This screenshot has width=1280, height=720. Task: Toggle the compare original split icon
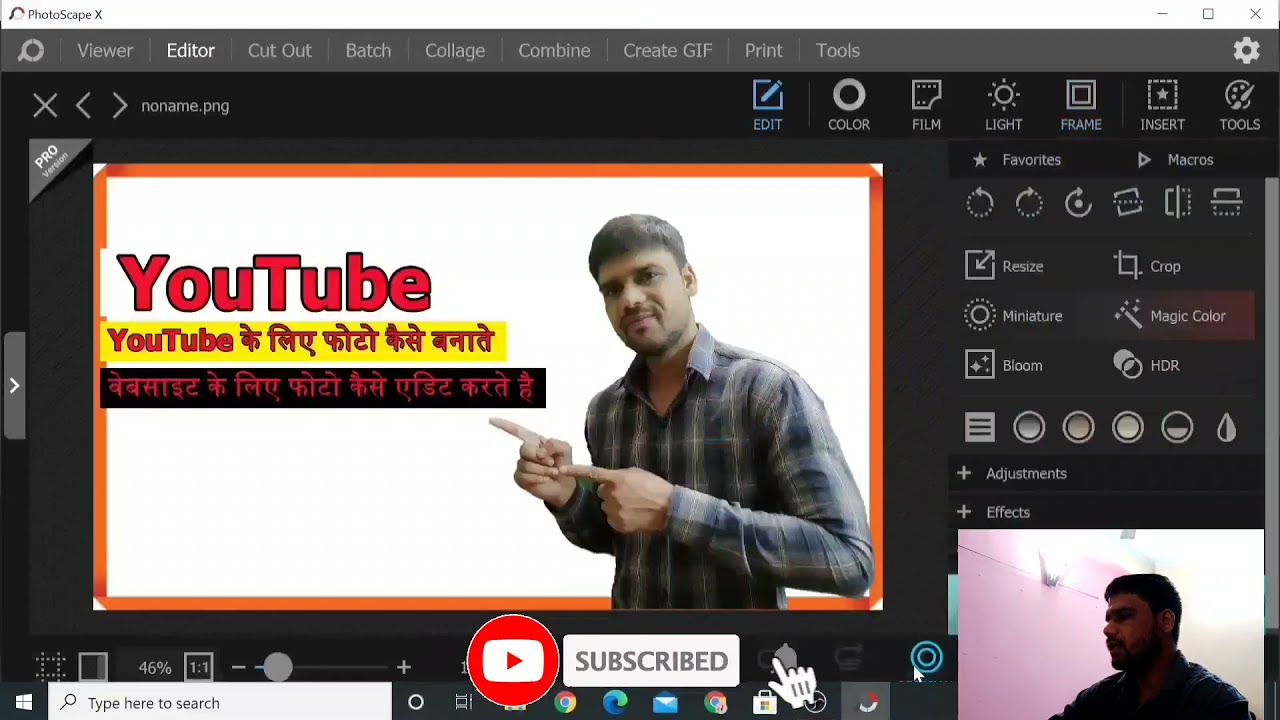click(93, 667)
